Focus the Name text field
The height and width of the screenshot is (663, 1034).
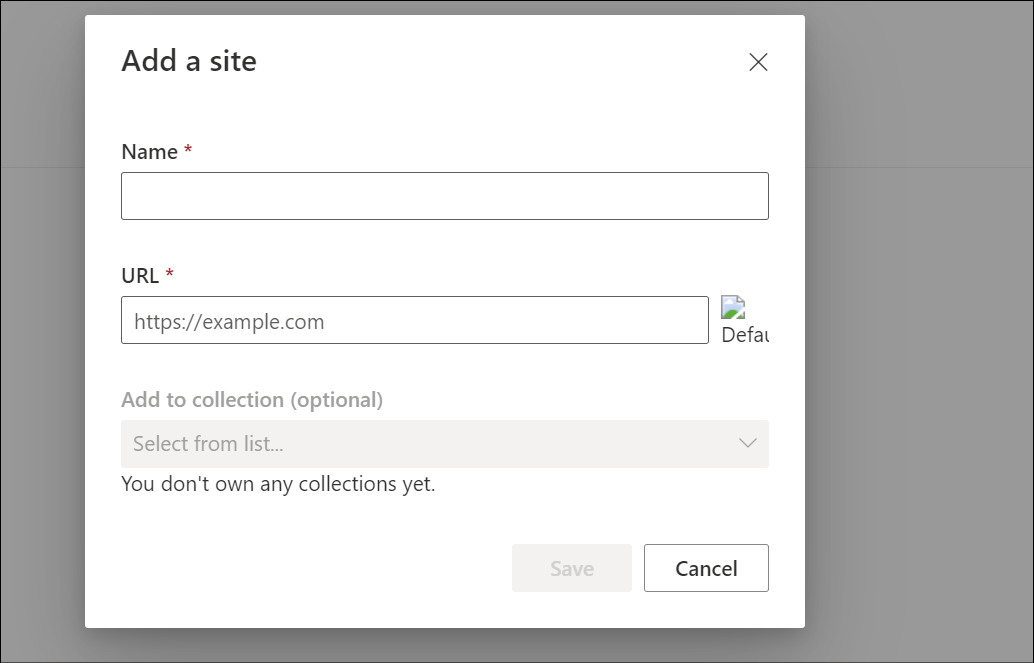pos(444,196)
